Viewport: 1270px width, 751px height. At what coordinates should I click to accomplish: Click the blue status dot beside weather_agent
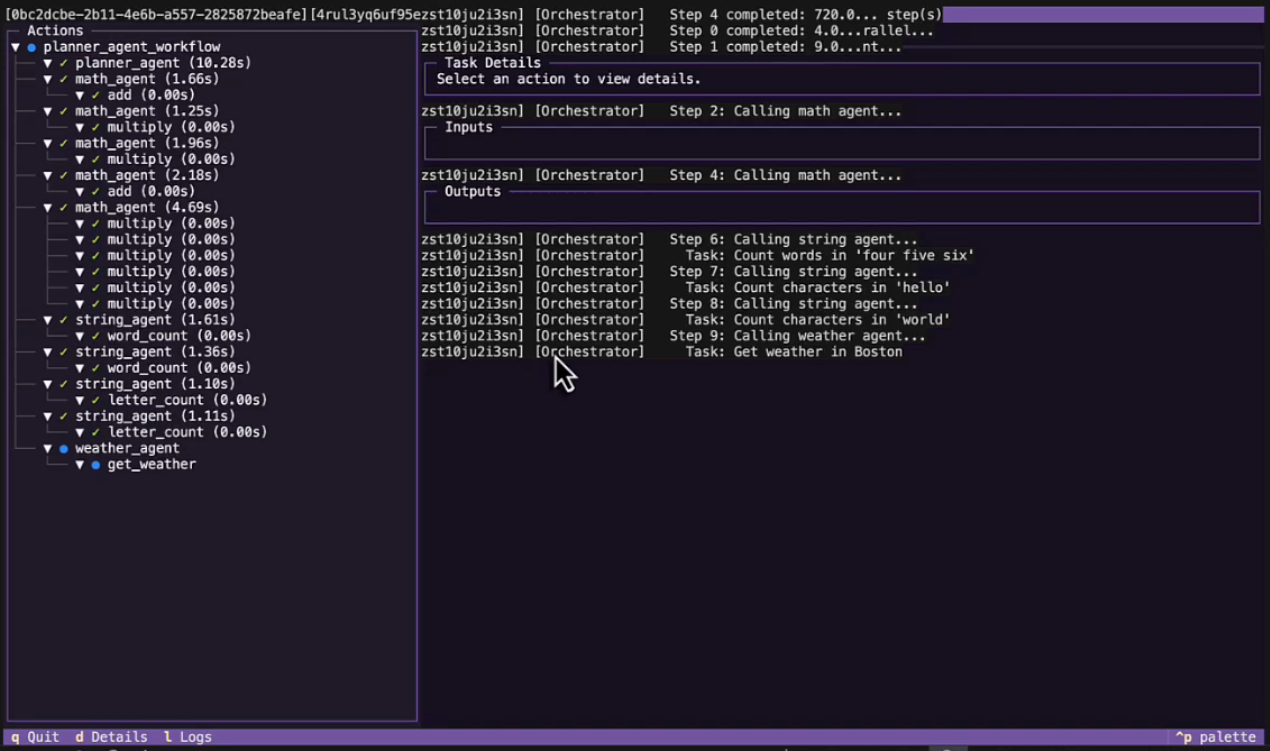64,449
